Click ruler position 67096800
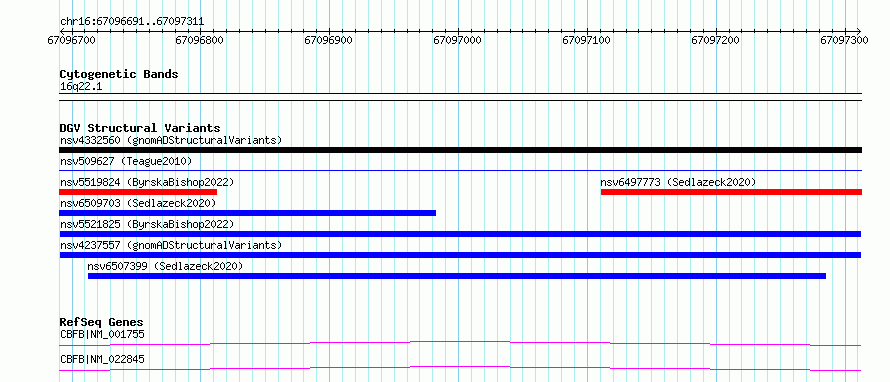890x382 pixels. [200, 40]
